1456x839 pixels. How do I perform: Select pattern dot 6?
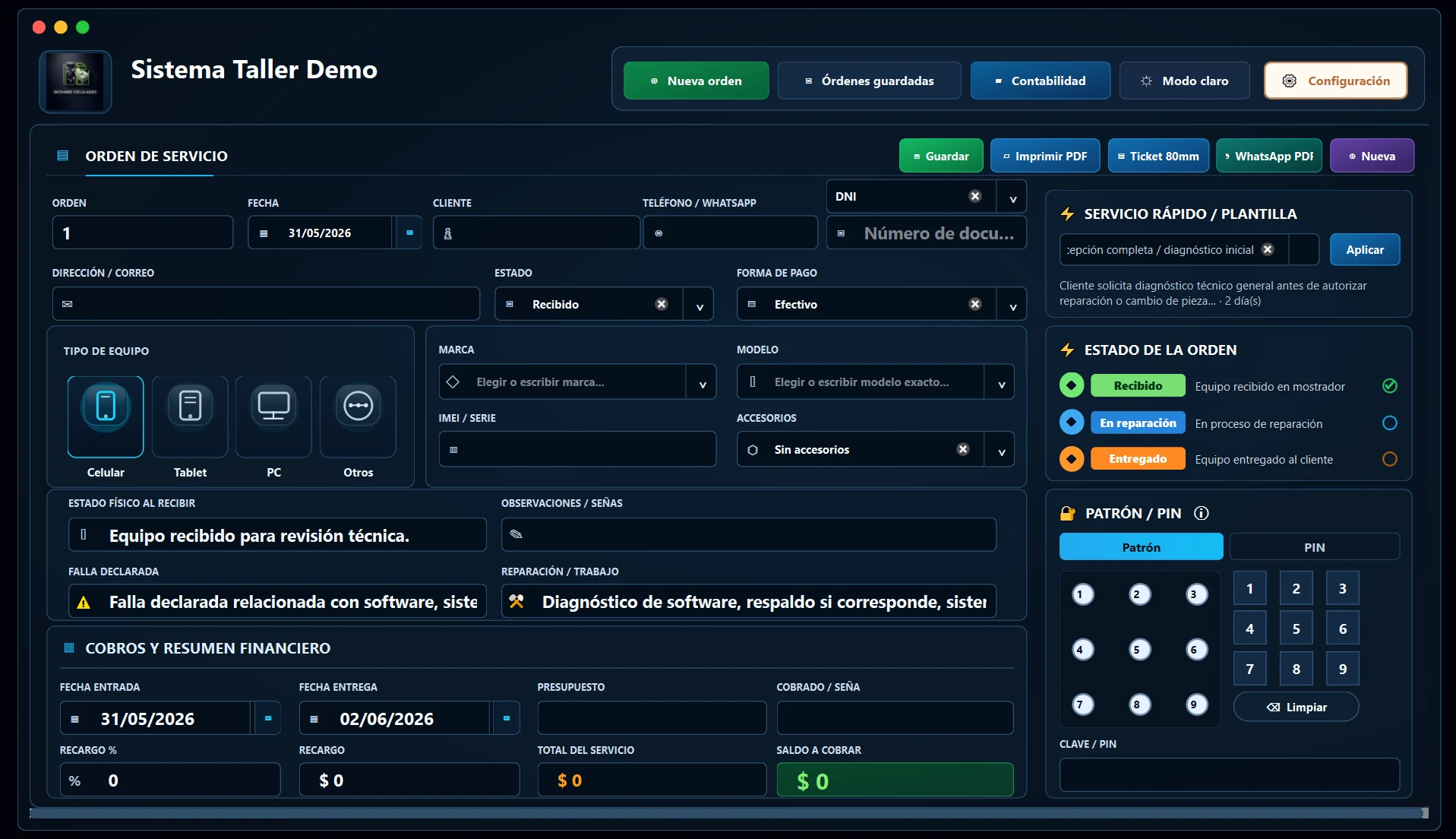coord(1196,650)
